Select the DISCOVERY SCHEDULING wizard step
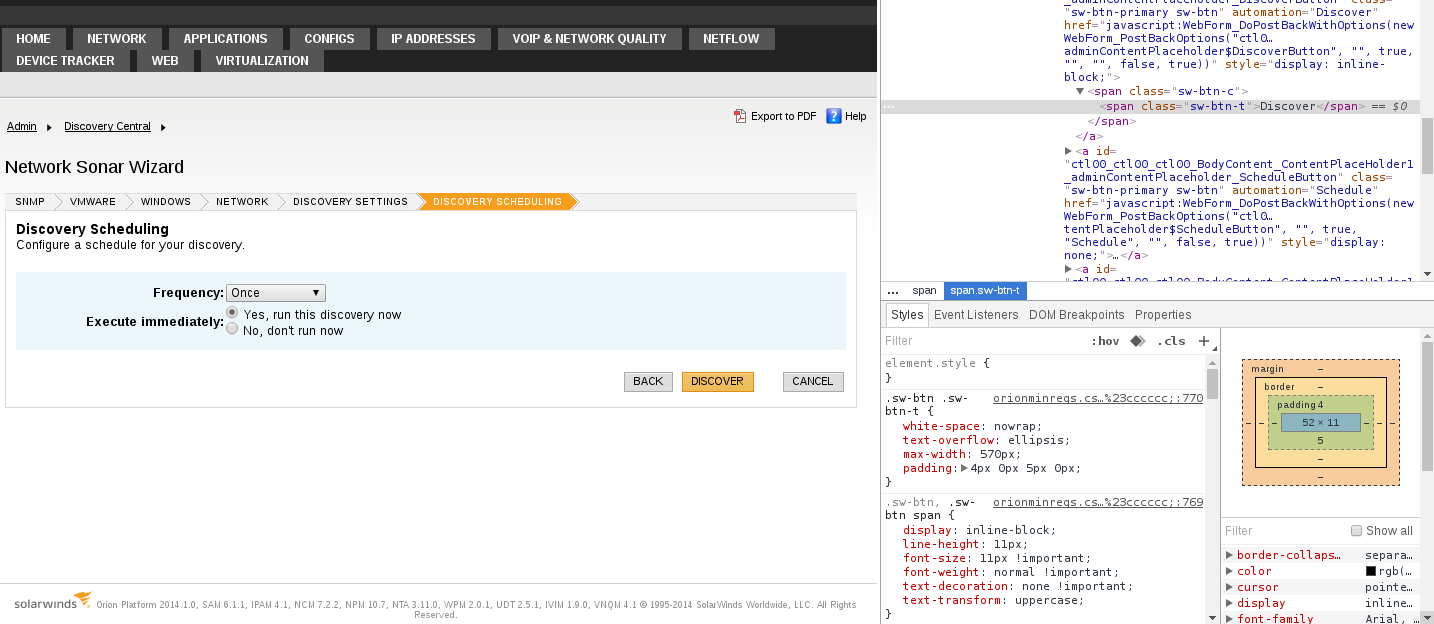The width and height of the screenshot is (1434, 624). pos(497,202)
